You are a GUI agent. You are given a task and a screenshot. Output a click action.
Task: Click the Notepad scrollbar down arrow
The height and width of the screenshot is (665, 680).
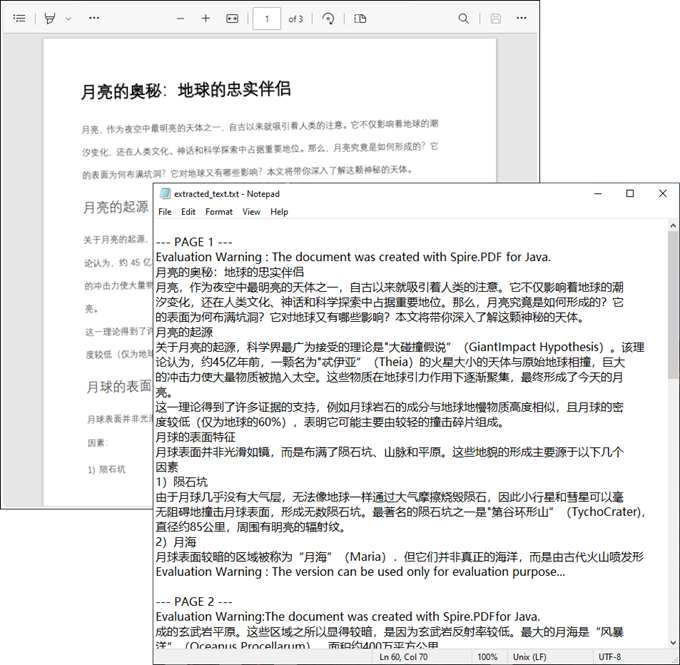[672, 641]
